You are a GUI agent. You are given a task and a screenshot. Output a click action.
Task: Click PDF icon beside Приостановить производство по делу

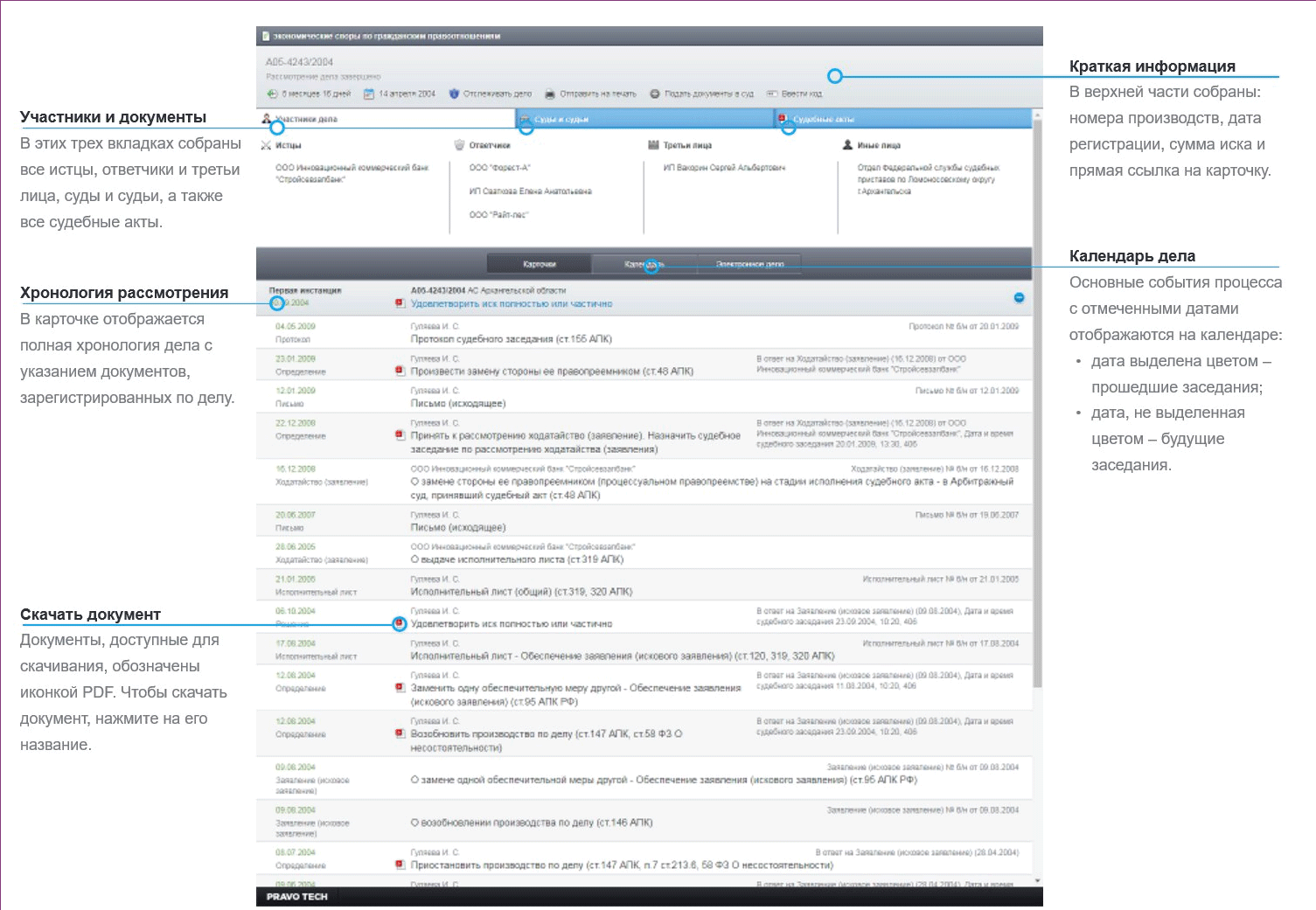pyautogui.click(x=400, y=865)
